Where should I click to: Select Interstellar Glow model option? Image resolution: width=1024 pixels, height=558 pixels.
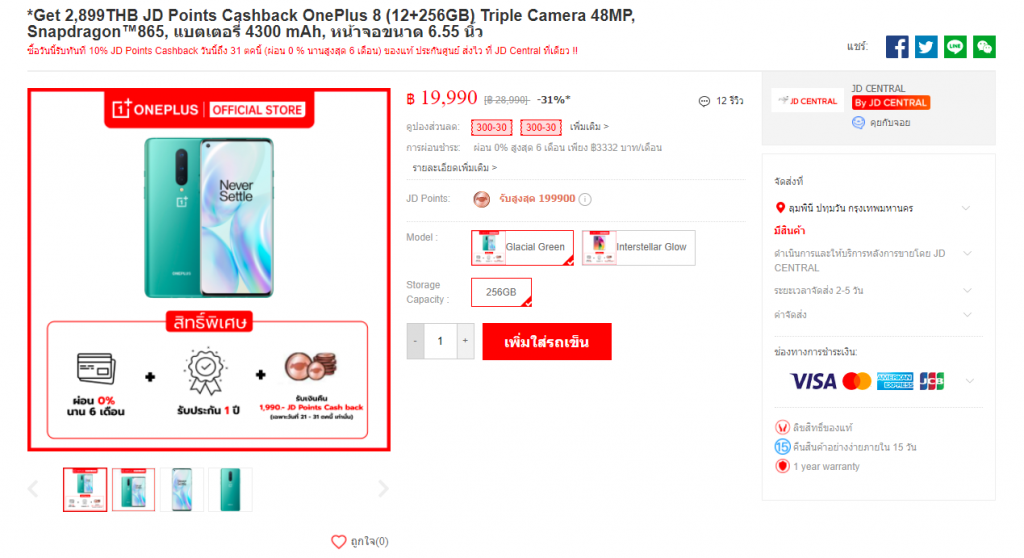point(639,248)
